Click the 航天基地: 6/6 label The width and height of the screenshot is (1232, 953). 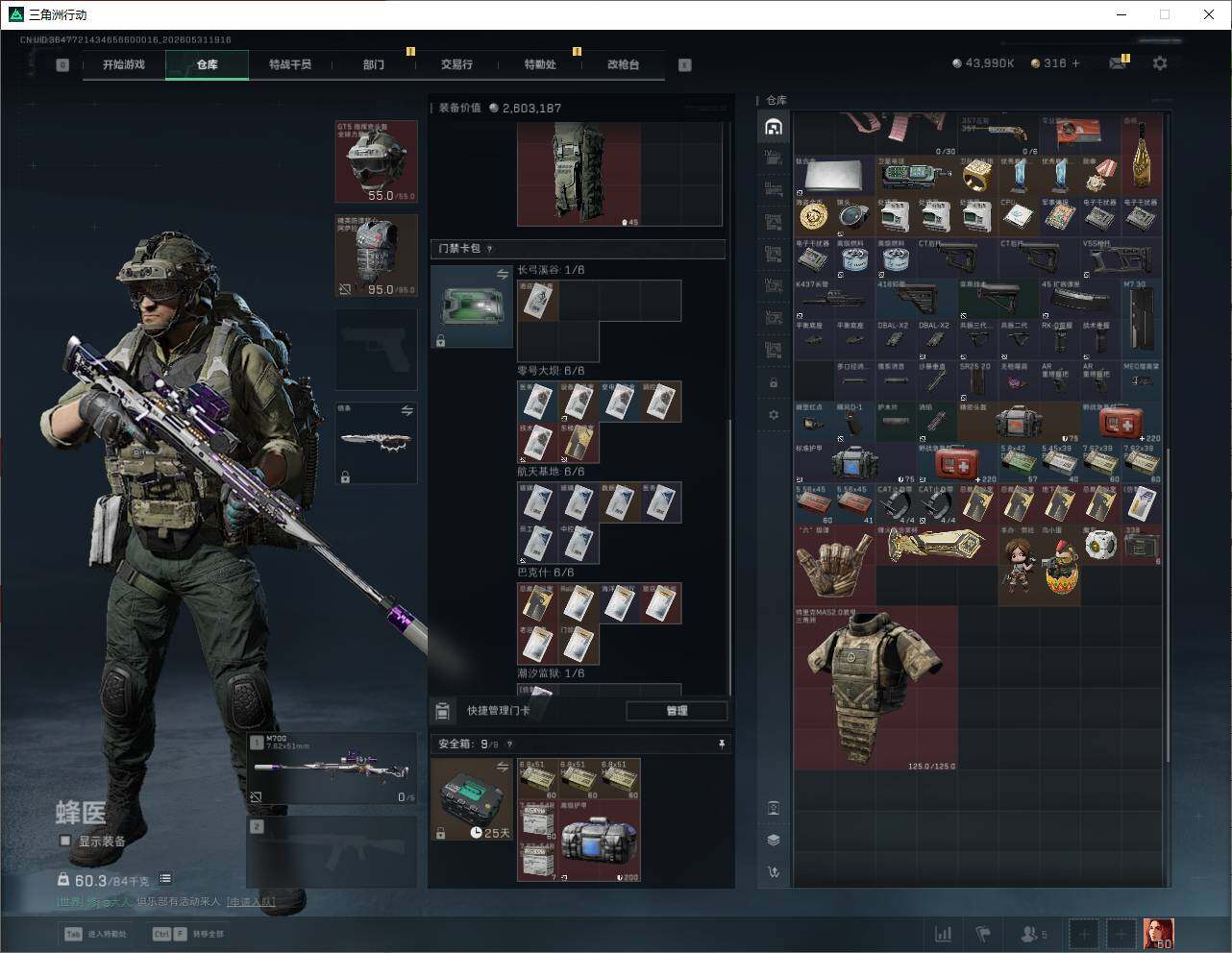(551, 471)
